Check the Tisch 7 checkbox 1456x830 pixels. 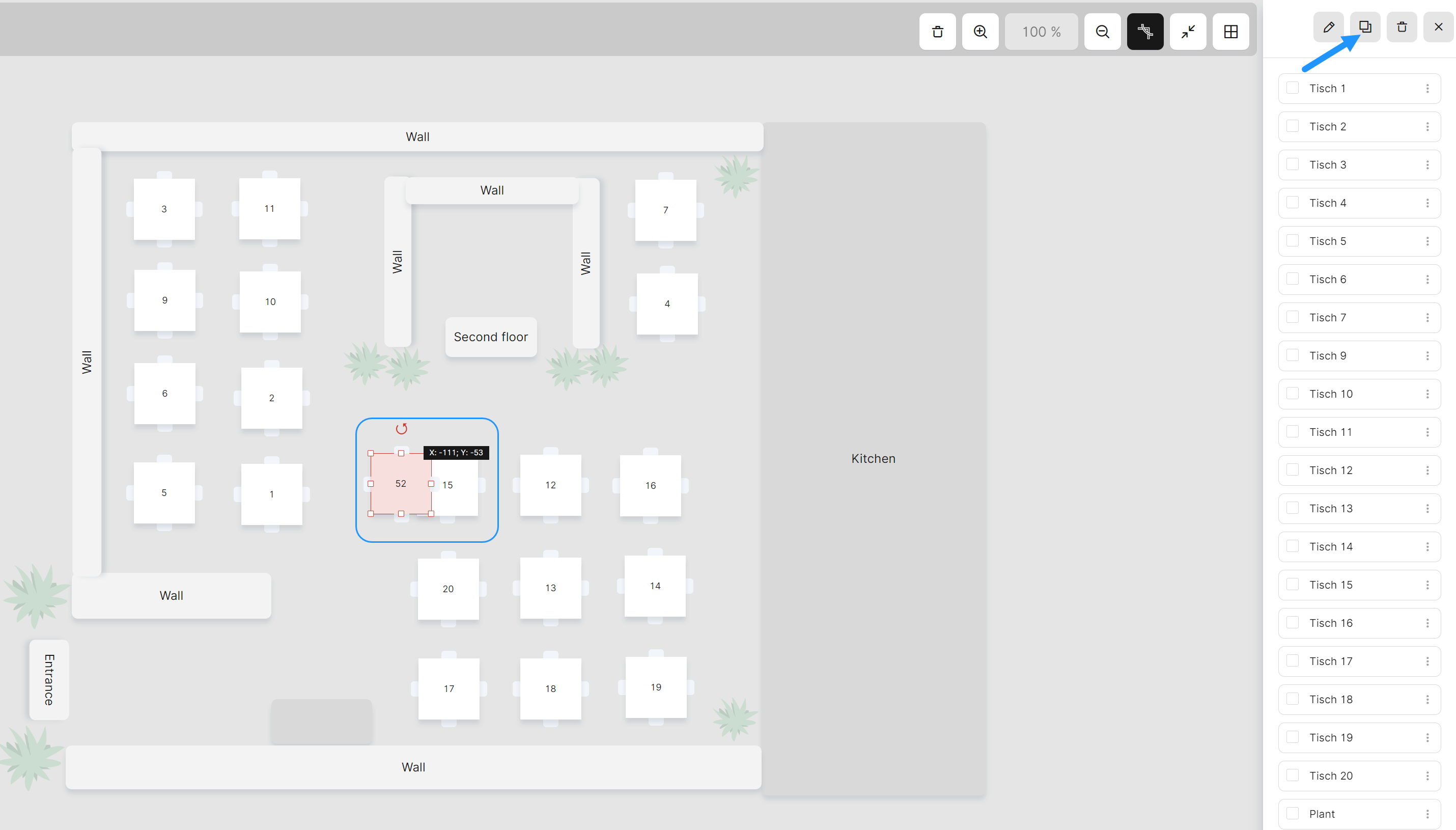point(1293,317)
